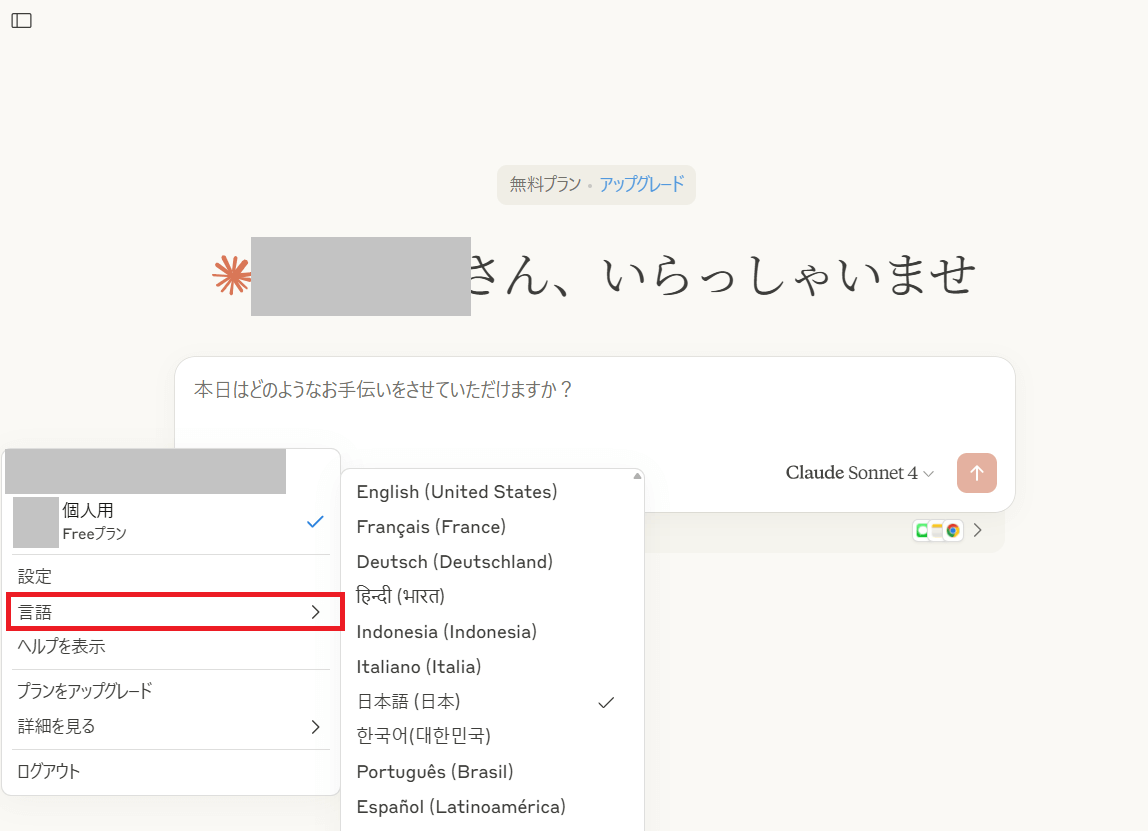Open 詳細を見る submenu
Screen dimensions: 1148x831
(x=171, y=726)
